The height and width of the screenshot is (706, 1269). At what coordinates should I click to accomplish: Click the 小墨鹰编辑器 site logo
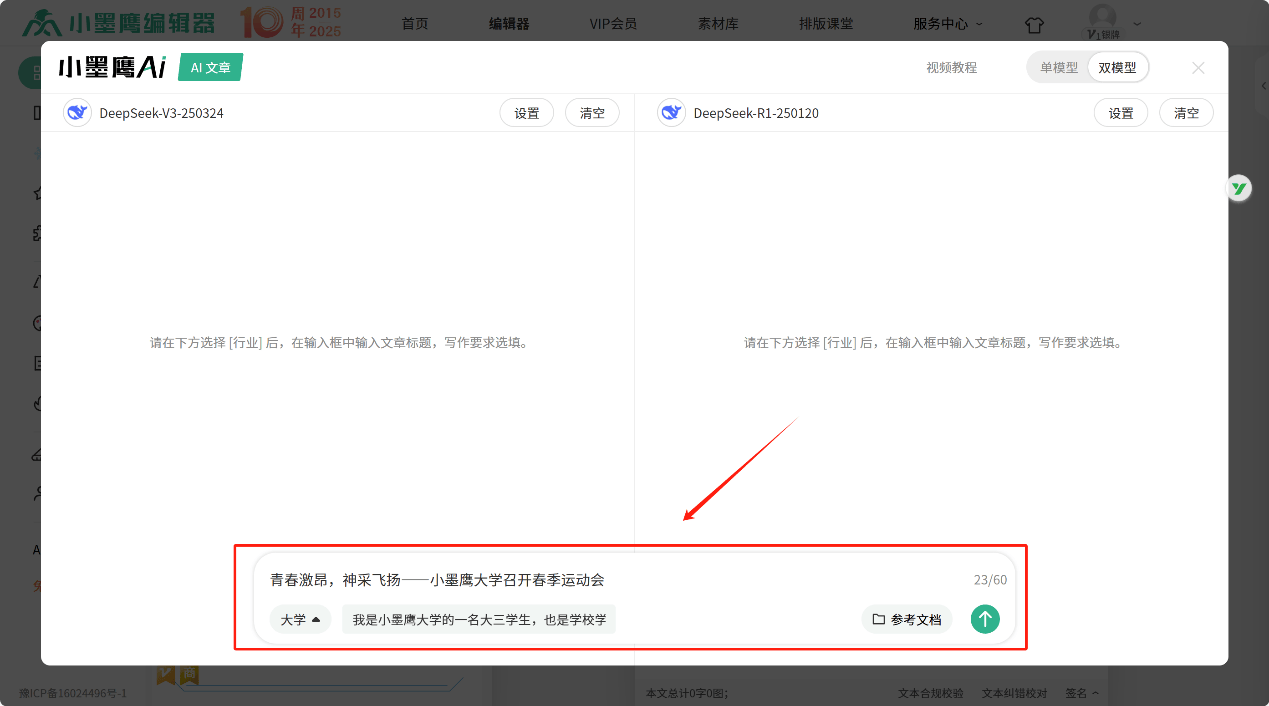pyautogui.click(x=119, y=22)
